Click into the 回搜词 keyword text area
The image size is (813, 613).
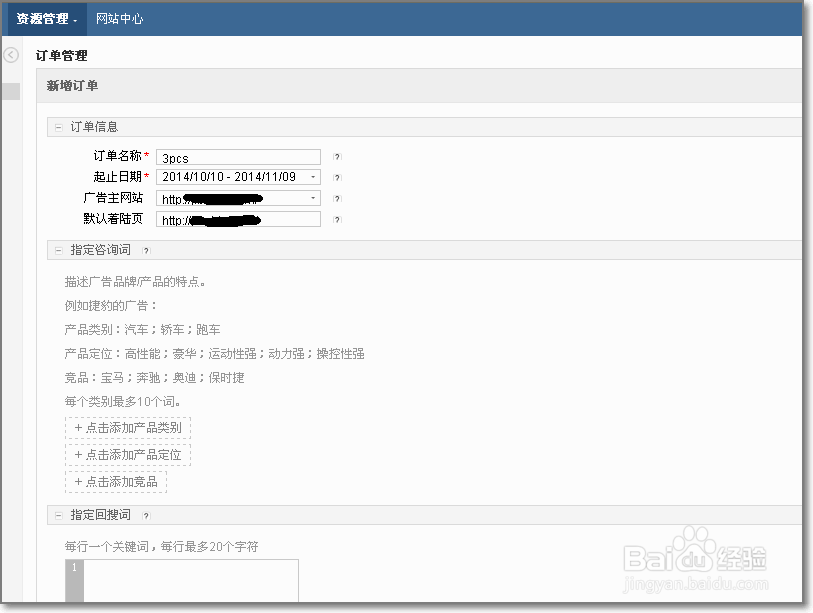[x=191, y=581]
